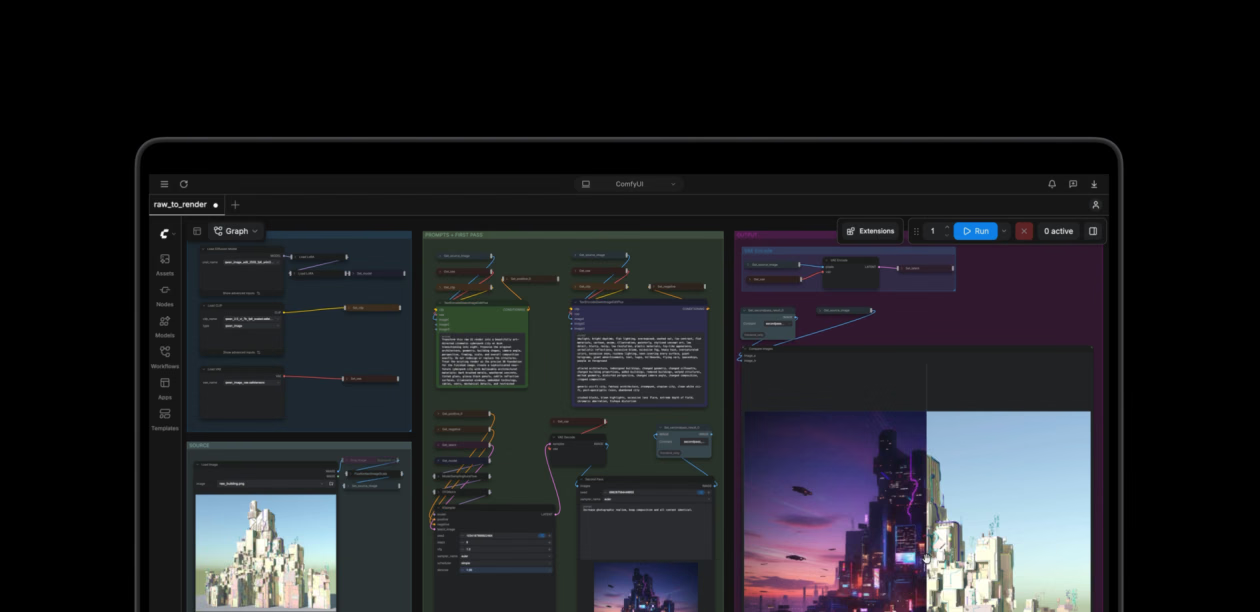
Task: Increase the batch count stepper
Action: coord(947,227)
